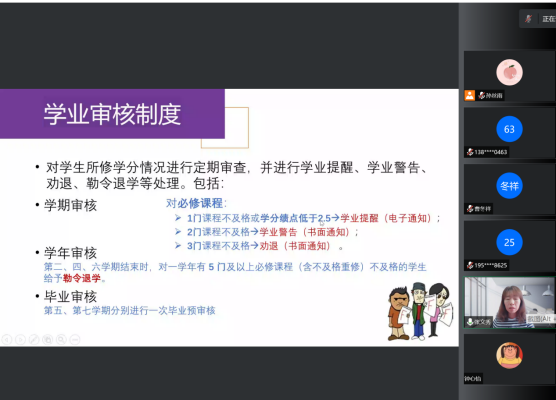The height and width of the screenshot is (400, 556).
Task: Click the speaker's live video tile
Action: pyautogui.click(x=510, y=302)
